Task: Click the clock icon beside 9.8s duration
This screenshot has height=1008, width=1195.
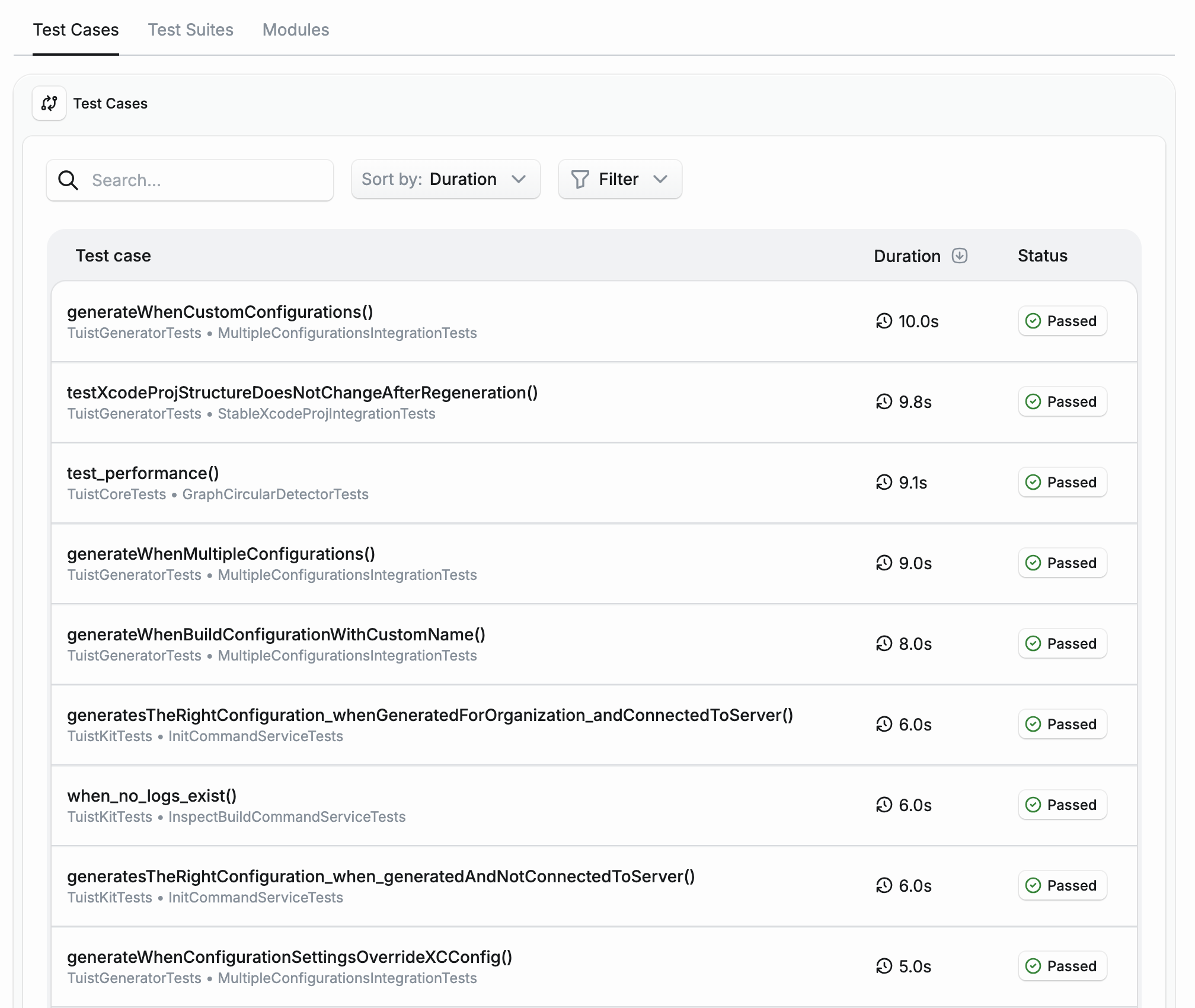Action: pyautogui.click(x=884, y=401)
